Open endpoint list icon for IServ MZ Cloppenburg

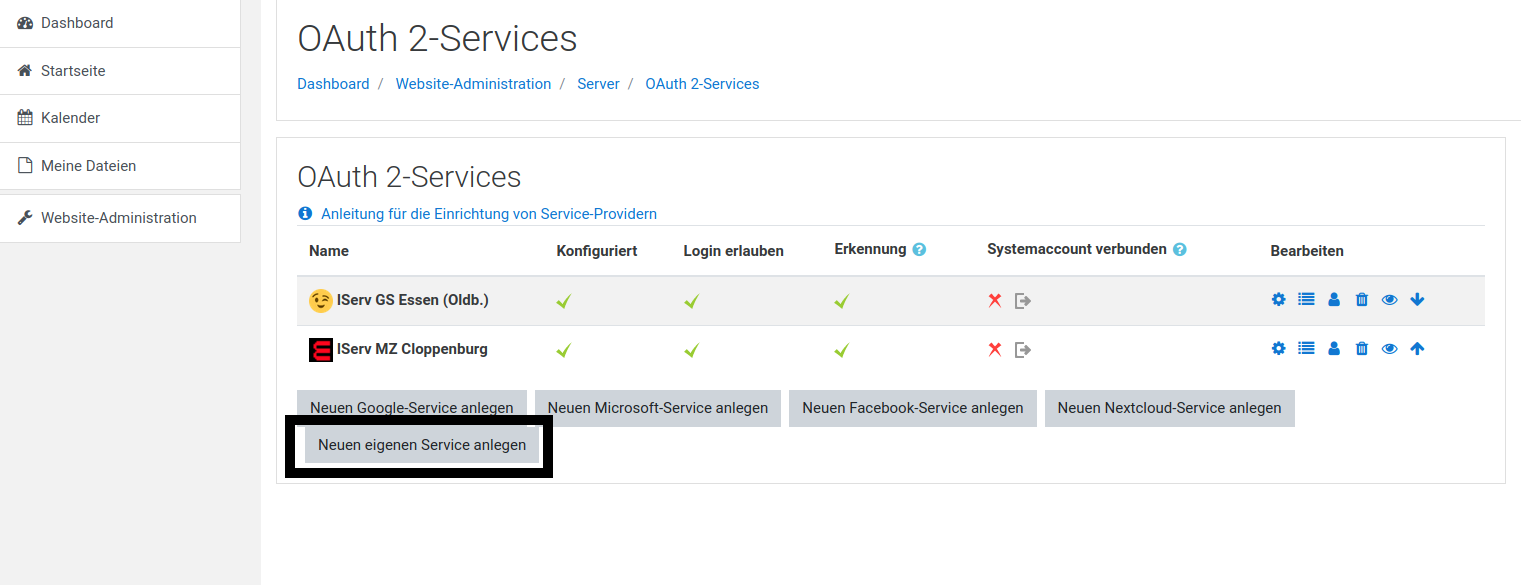tap(1306, 349)
